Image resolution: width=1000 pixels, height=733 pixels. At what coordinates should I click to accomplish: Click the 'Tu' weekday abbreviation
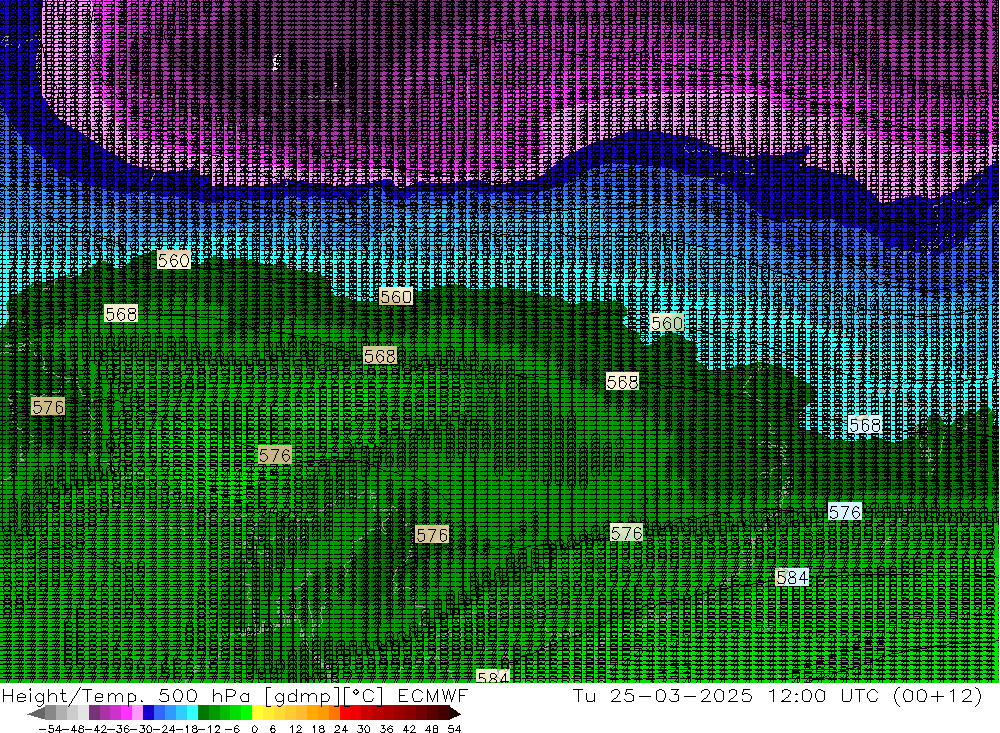click(x=584, y=695)
